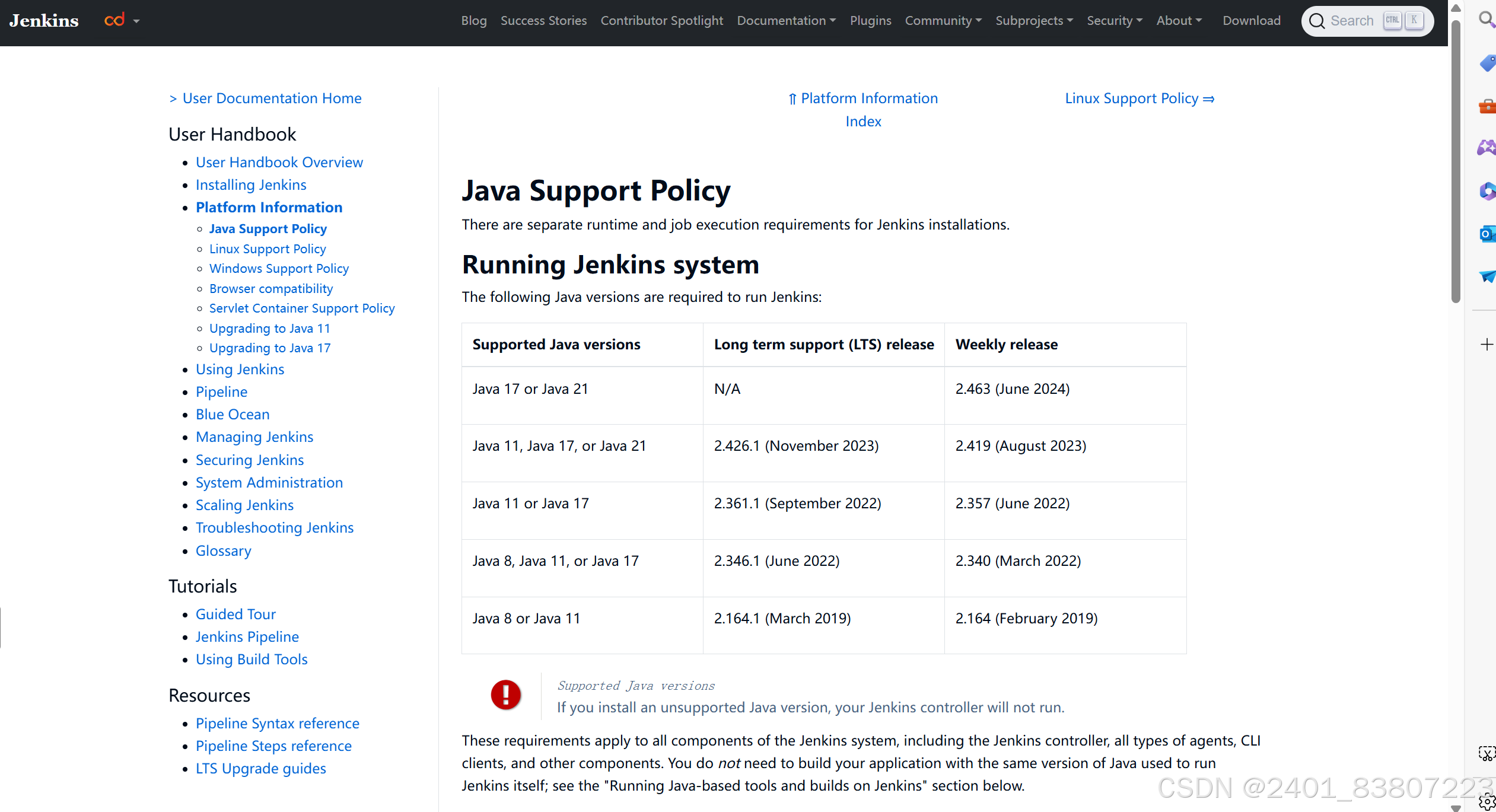Screen dimensions: 1496x812
Task: Open the Microsoft 365 sidebar icon
Action: tap(1487, 191)
